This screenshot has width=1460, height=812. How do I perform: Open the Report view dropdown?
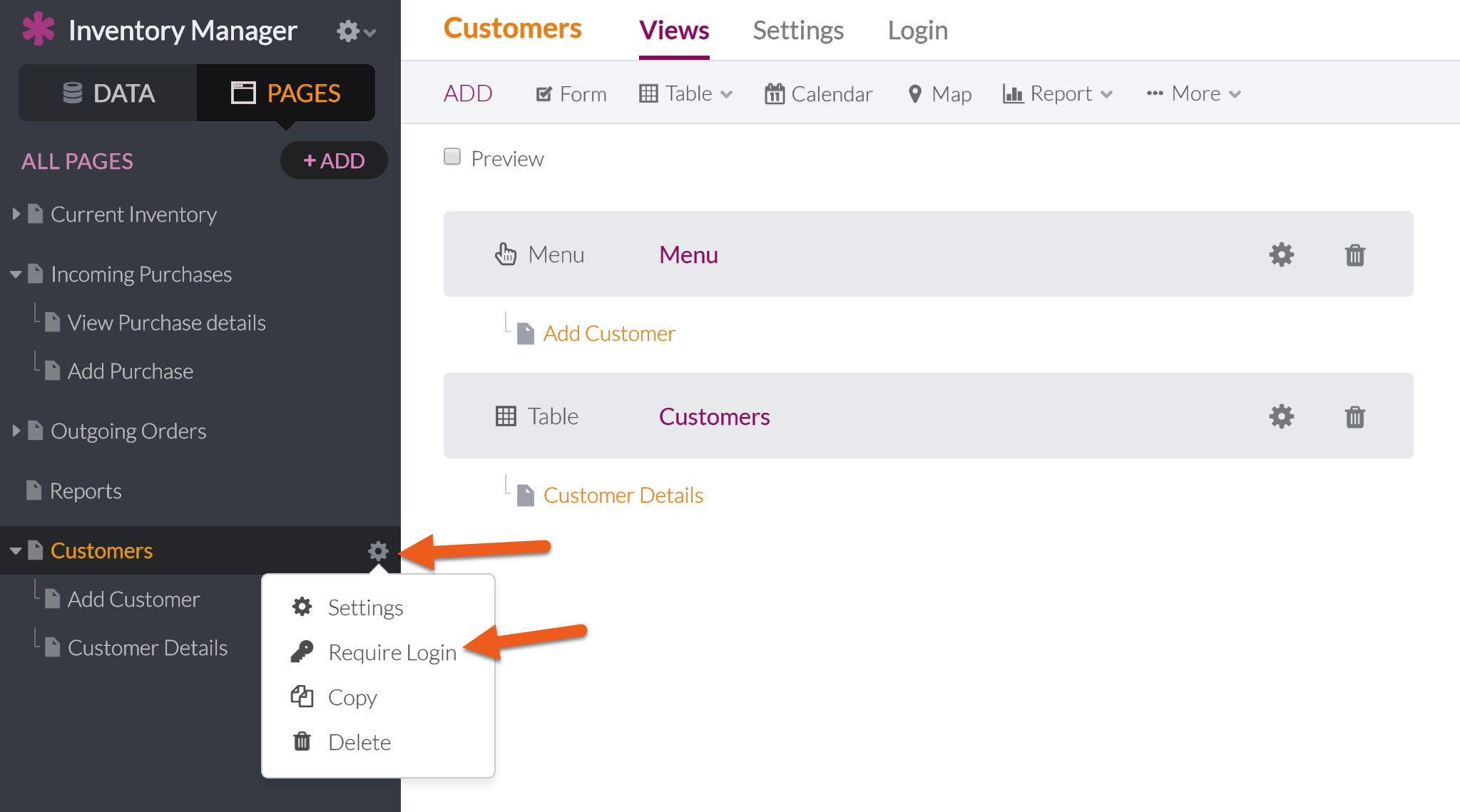(1058, 93)
